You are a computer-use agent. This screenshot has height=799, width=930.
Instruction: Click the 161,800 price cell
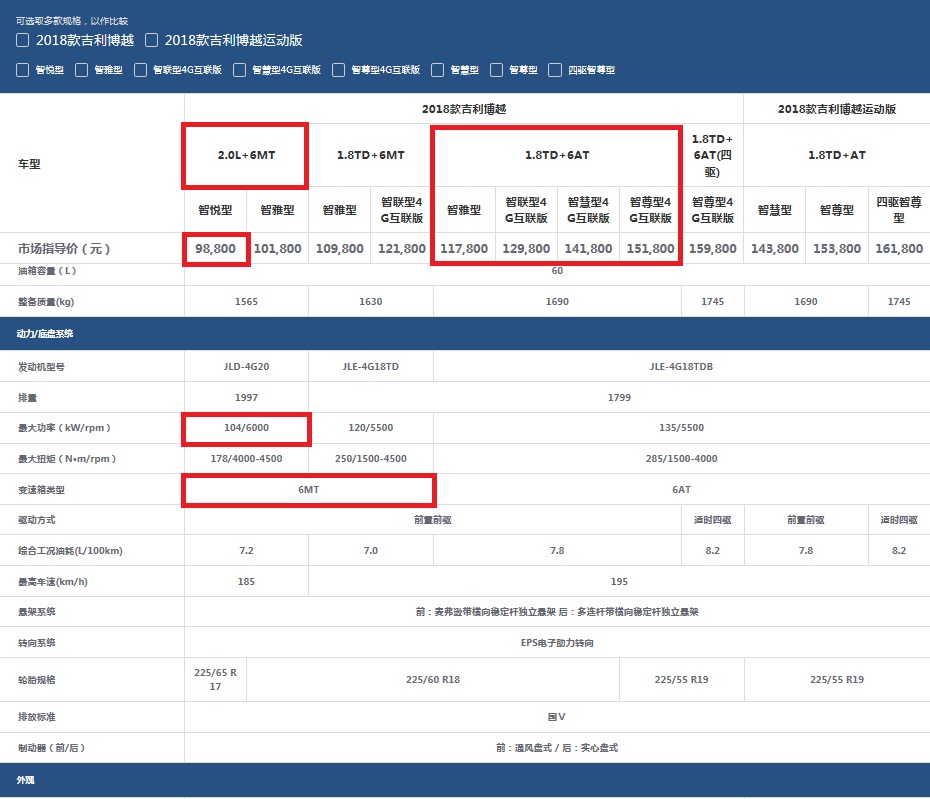point(898,248)
